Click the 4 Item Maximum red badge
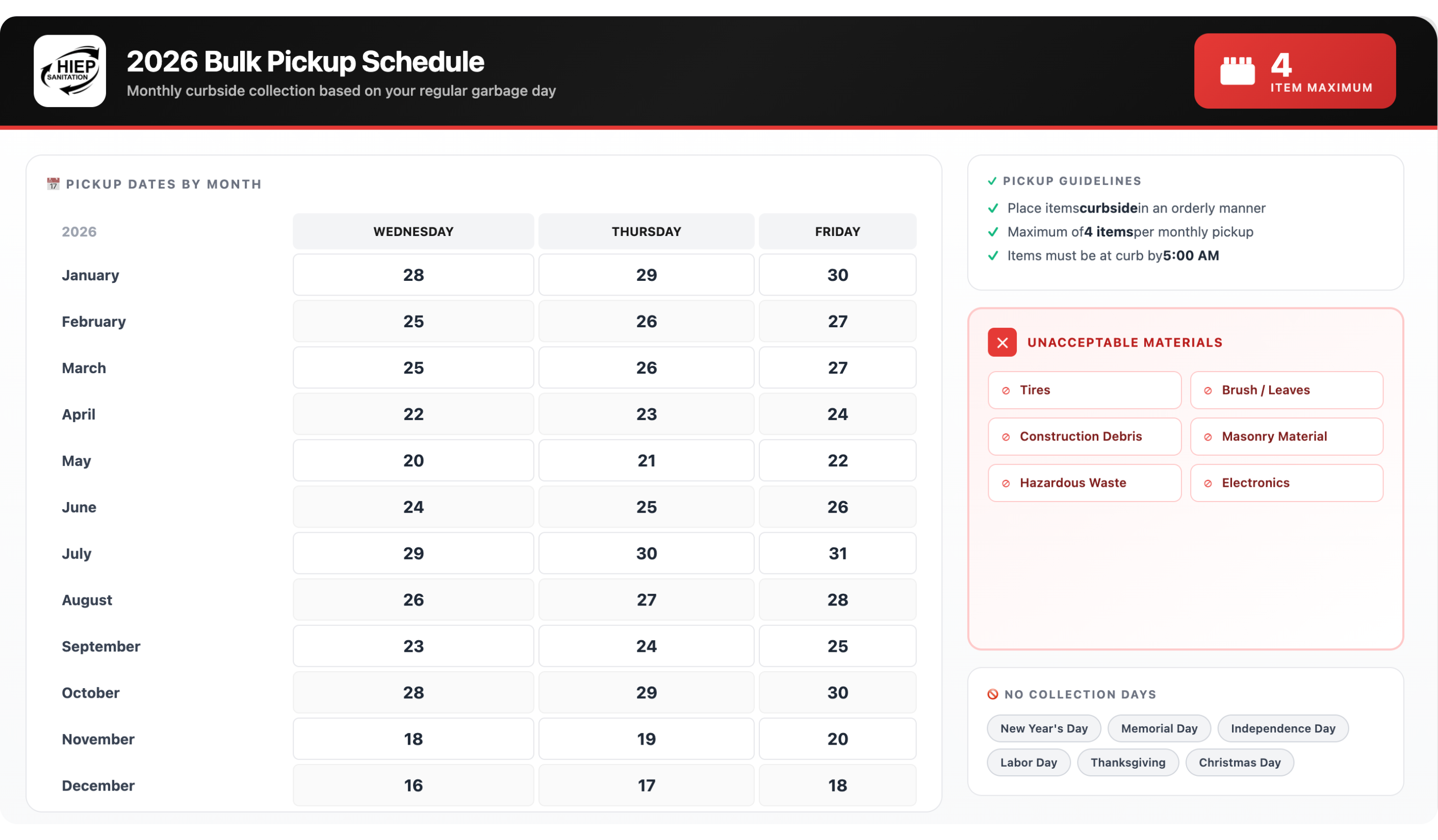This screenshot has height=840, width=1438. (x=1294, y=71)
